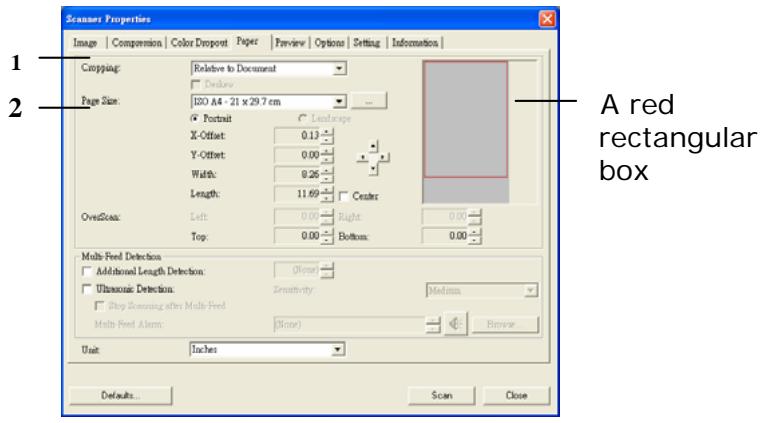Click the Browse button
The height and width of the screenshot is (423, 762).
click(505, 324)
